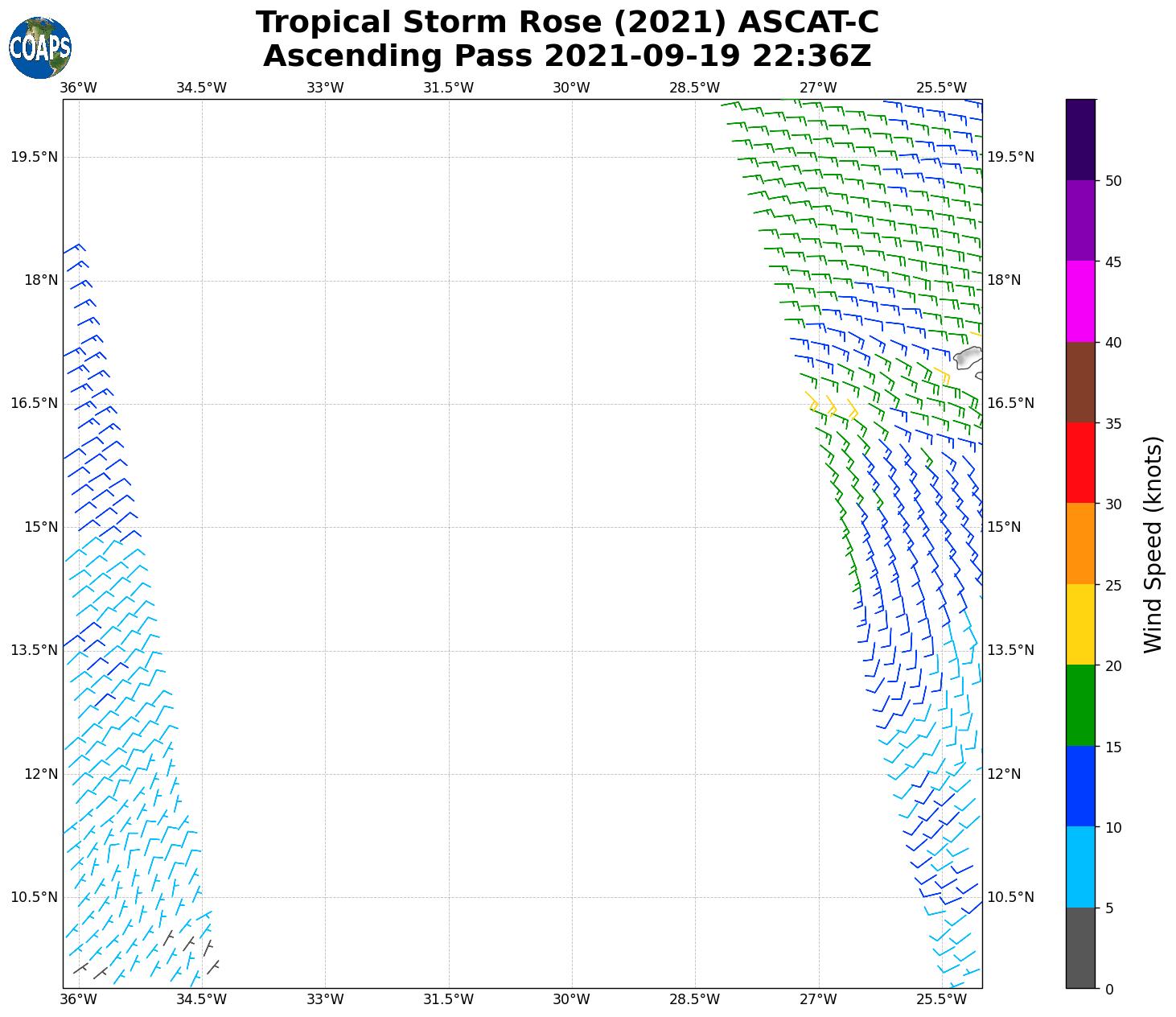
Task: Select the red 30-35 knot colorbar segment
Action: [x=1079, y=463]
